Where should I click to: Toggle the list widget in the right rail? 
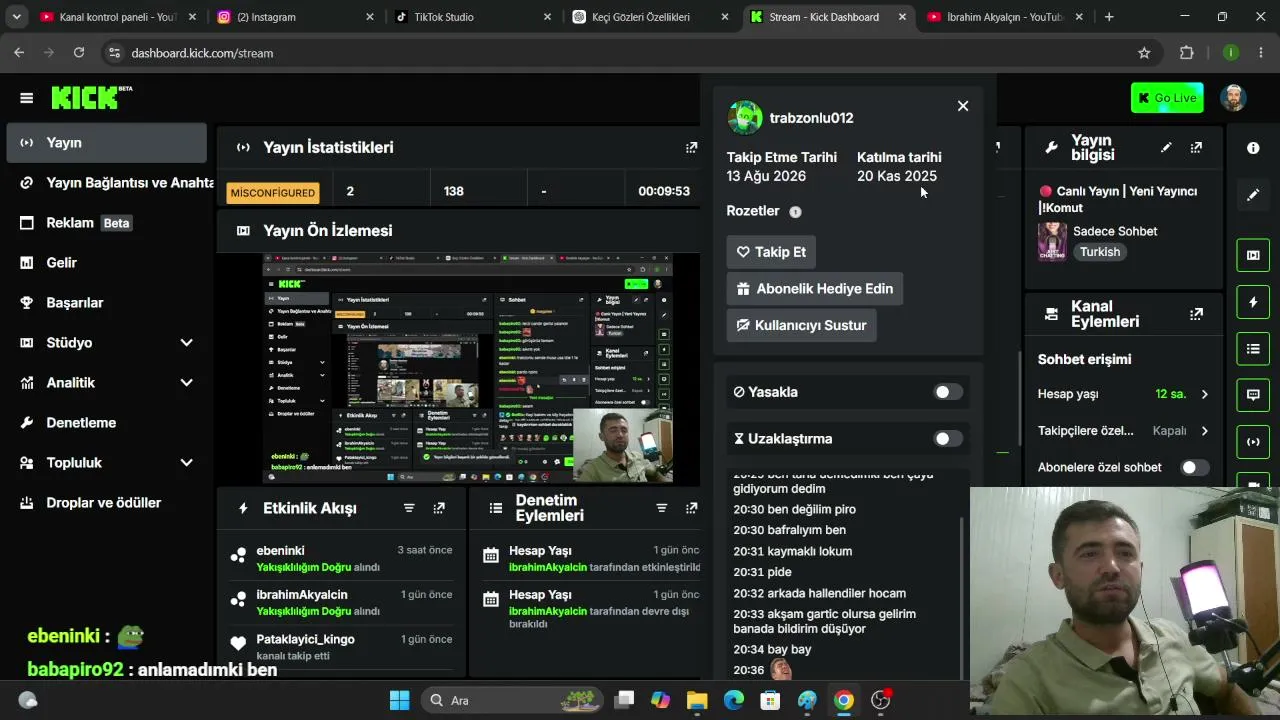1253,349
